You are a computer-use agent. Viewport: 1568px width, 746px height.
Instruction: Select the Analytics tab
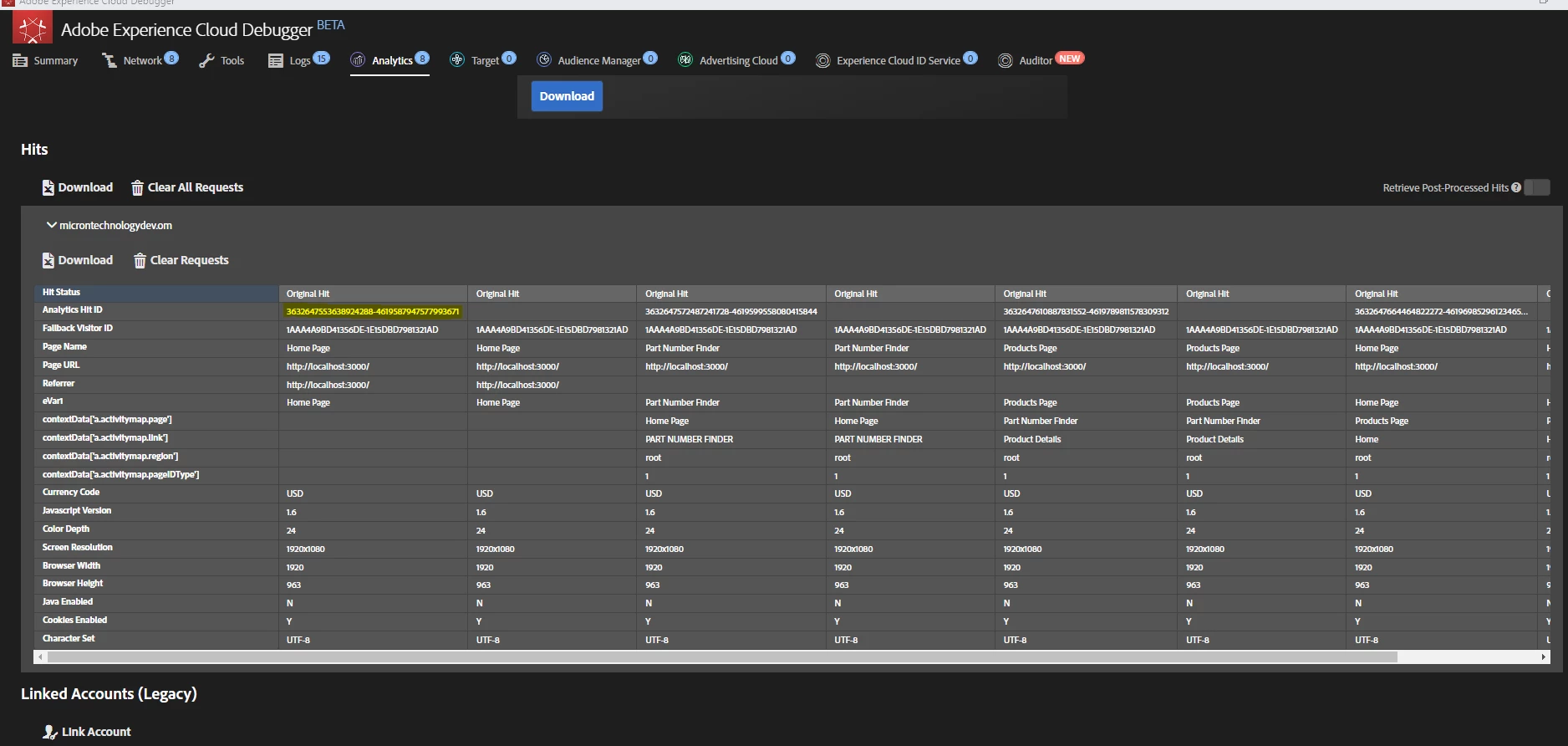pos(389,60)
